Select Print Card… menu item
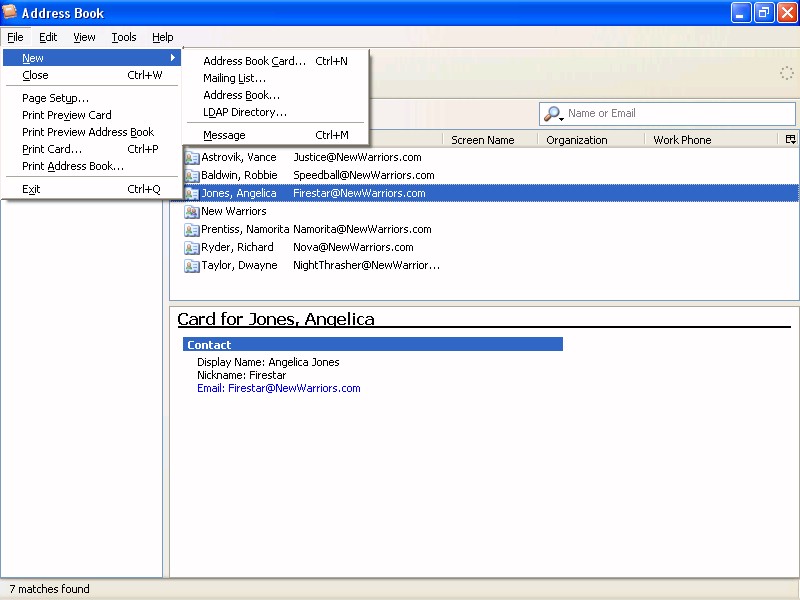 [x=92, y=149]
